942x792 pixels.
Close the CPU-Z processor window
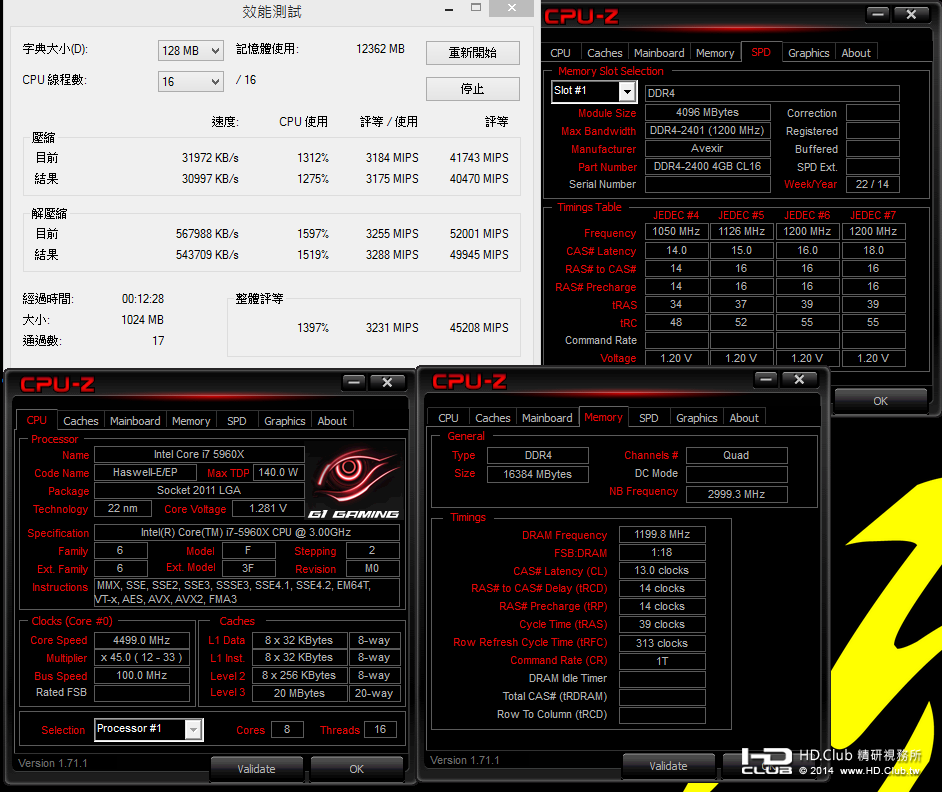[x=387, y=382]
